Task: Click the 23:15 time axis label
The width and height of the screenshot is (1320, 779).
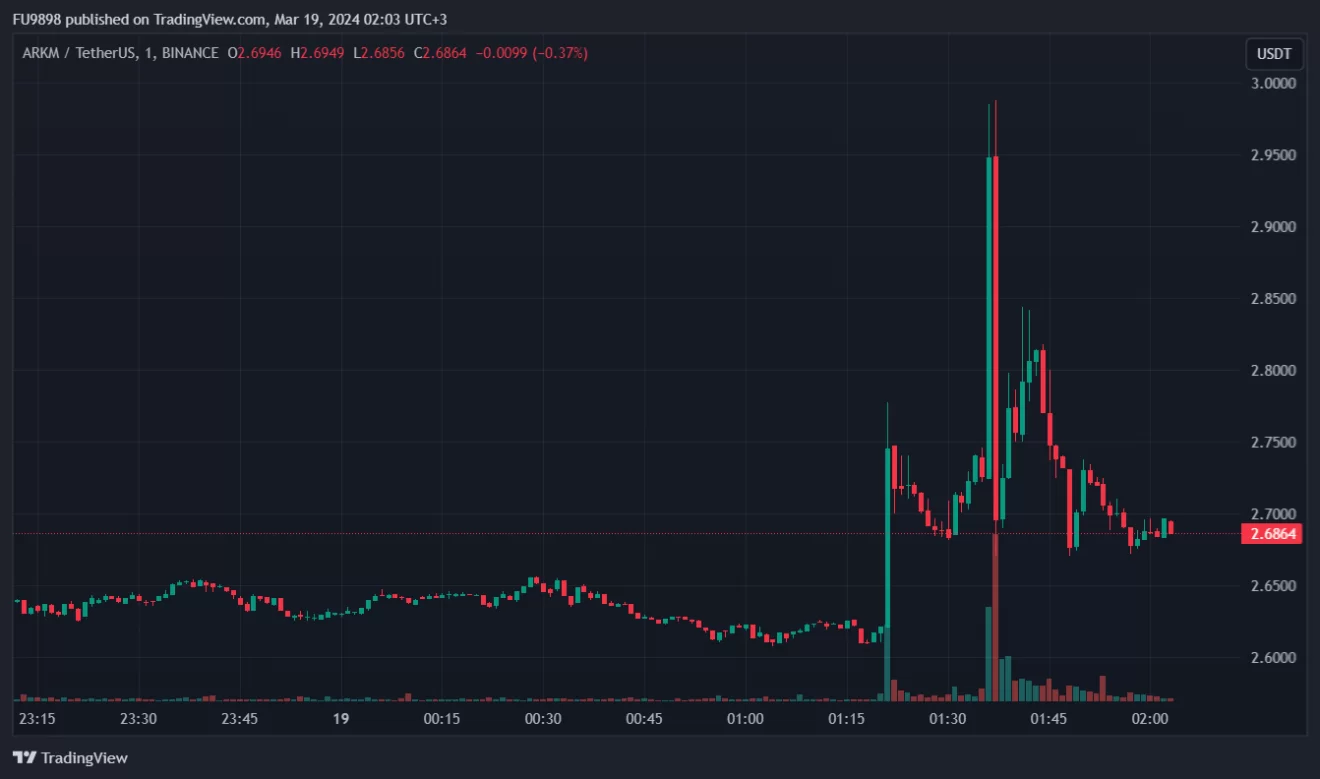Action: click(36, 719)
